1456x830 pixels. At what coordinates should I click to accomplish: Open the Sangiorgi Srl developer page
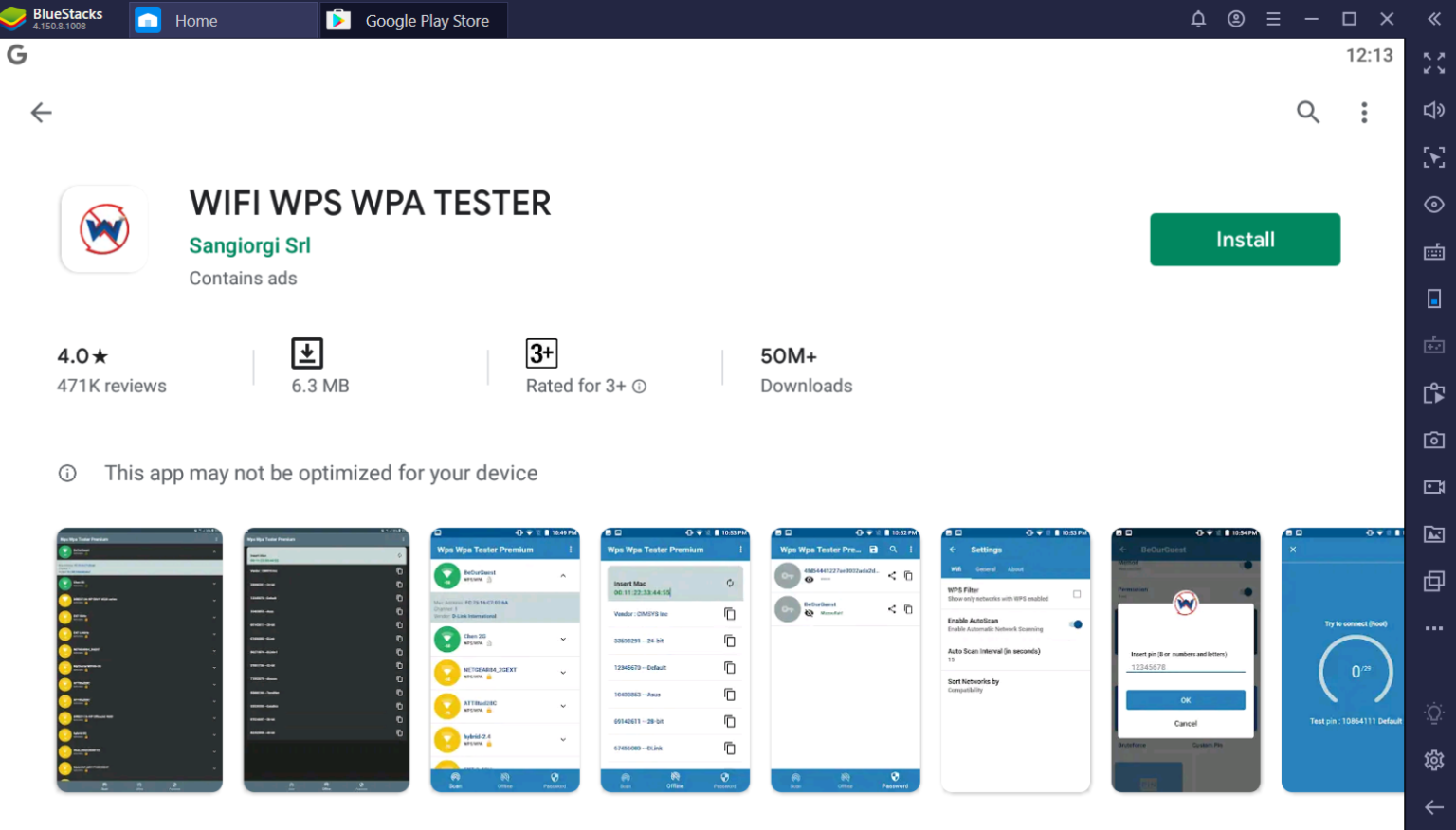[249, 245]
